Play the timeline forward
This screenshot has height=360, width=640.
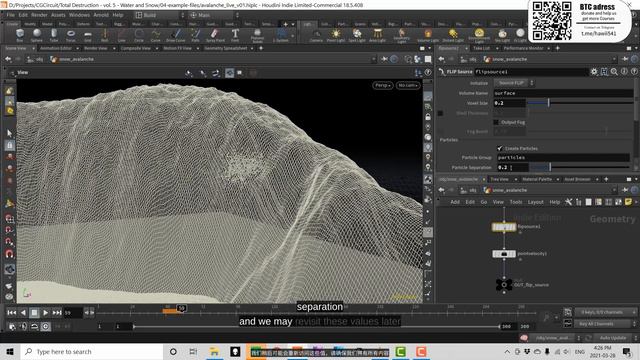point(45,313)
